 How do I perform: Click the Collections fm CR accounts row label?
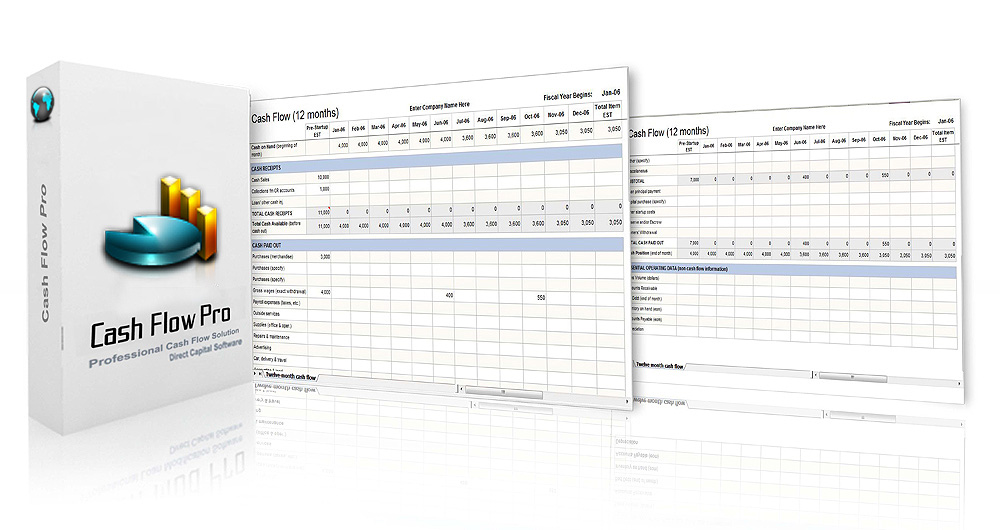[x=273, y=191]
